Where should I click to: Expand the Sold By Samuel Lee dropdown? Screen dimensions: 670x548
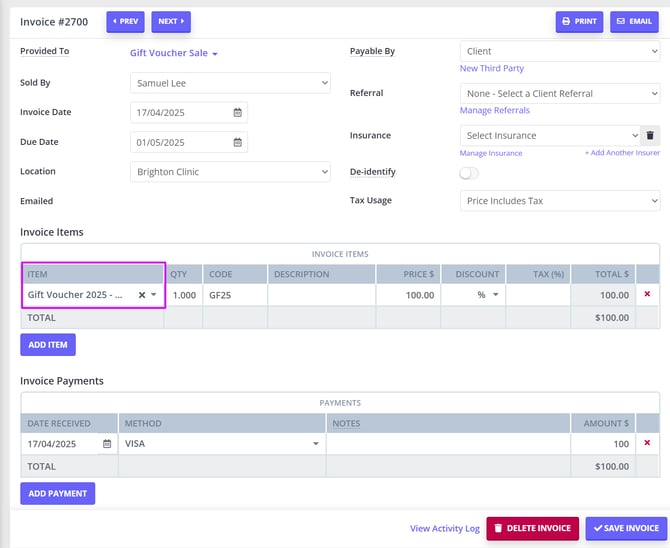[229, 83]
